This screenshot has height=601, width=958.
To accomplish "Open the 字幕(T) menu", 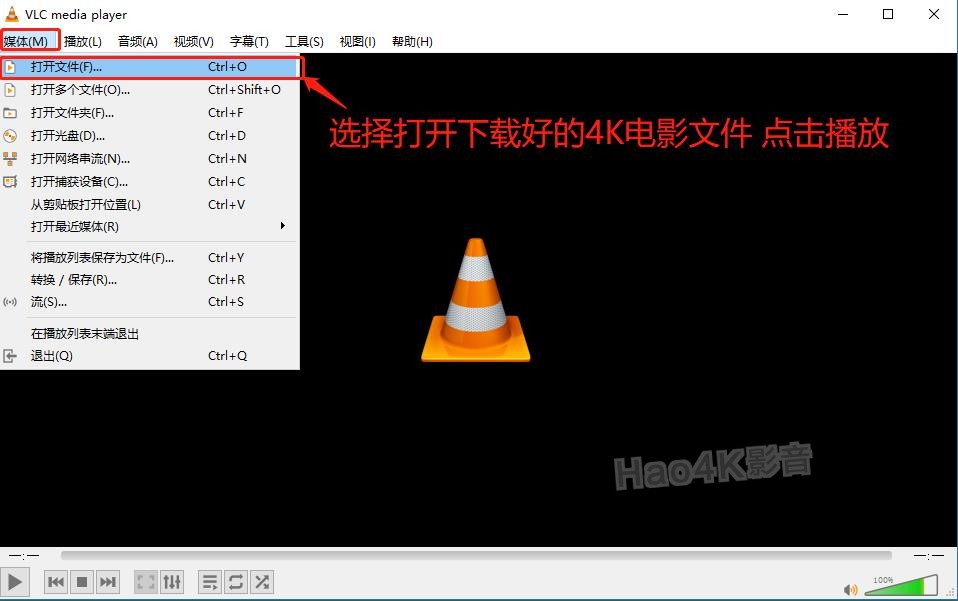I will pyautogui.click(x=249, y=42).
